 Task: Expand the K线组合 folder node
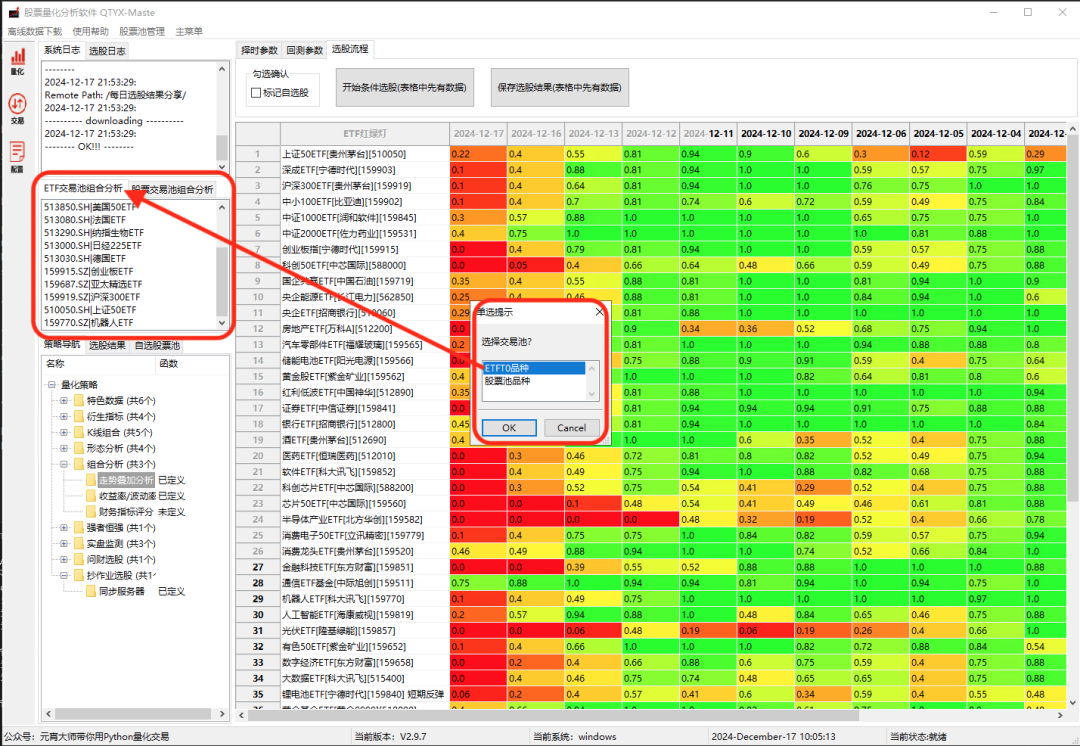pos(64,432)
